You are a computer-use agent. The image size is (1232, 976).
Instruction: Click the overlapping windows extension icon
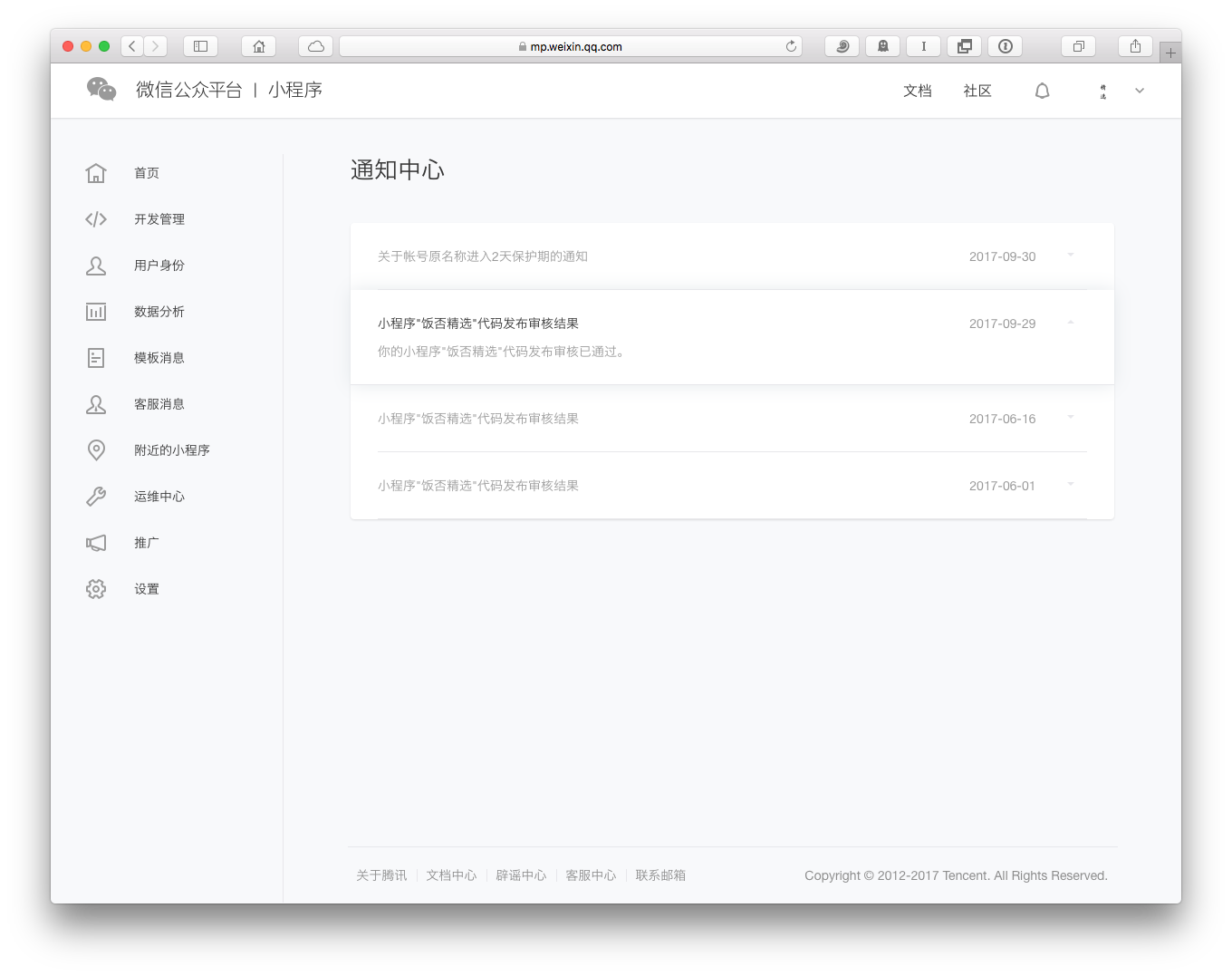(965, 46)
